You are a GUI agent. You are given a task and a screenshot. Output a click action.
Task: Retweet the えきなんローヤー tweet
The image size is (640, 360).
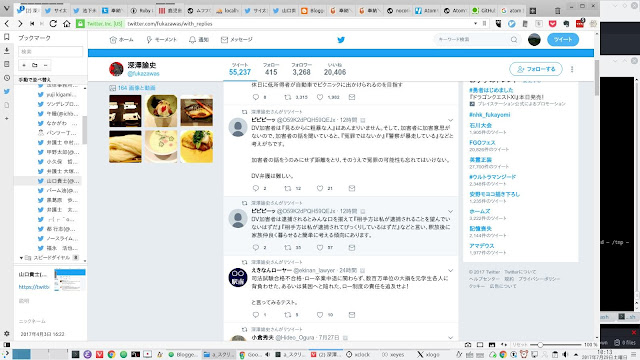288,315
